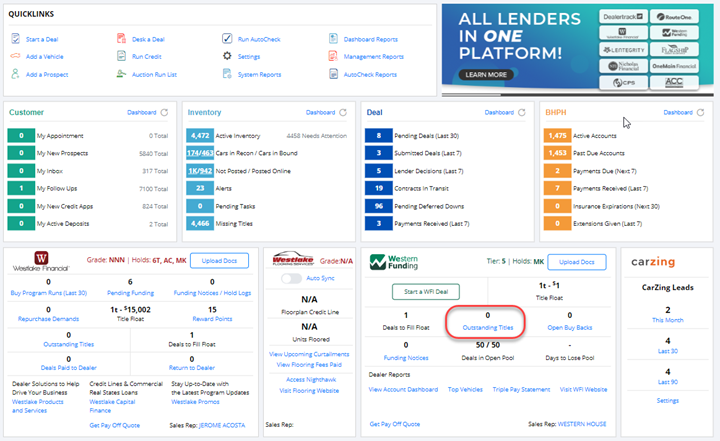
Task: Click the Start a WFI Deal button
Action: pos(426,292)
